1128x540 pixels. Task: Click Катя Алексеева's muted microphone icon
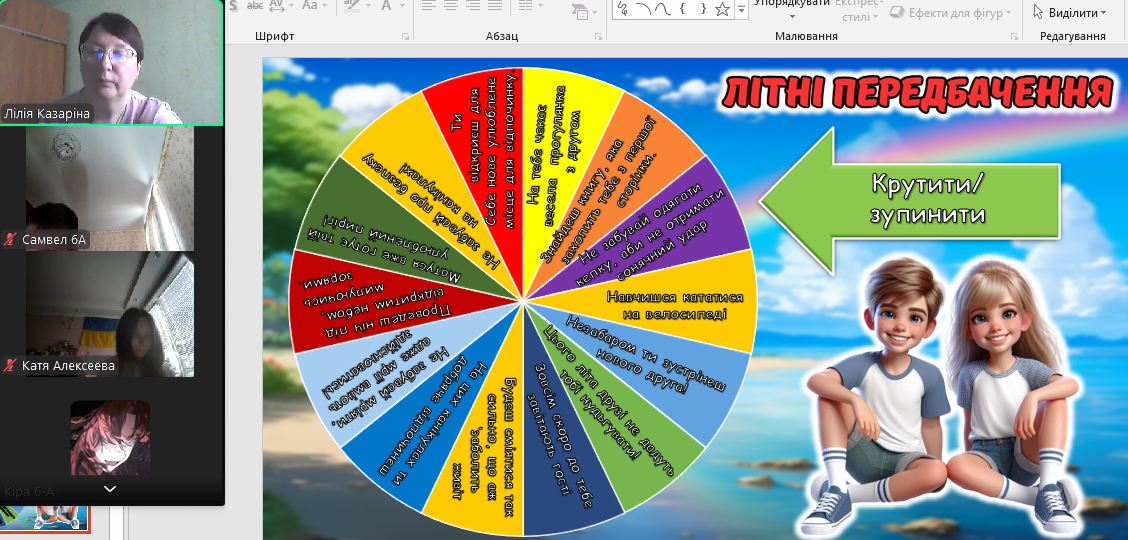click(x=10, y=366)
